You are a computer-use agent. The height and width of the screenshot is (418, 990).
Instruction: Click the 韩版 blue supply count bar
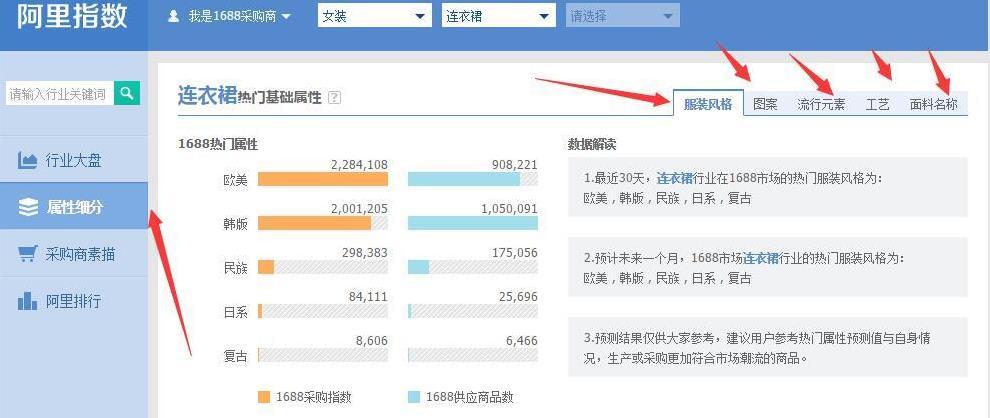point(473,223)
